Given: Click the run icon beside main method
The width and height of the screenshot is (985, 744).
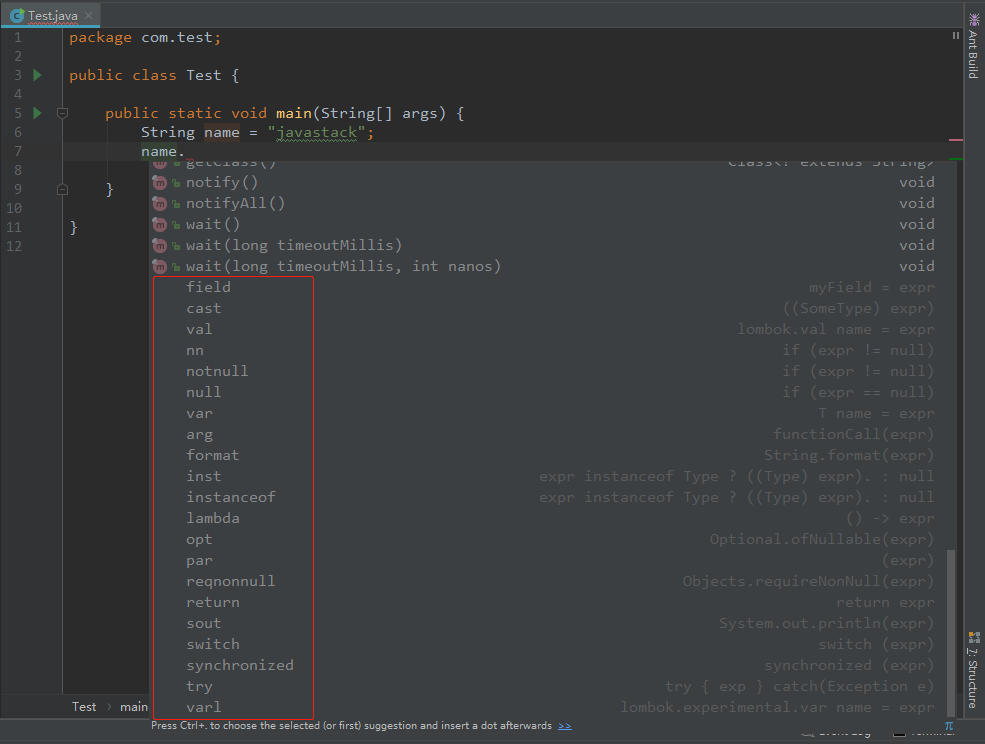Looking at the screenshot, I should coord(38,113).
